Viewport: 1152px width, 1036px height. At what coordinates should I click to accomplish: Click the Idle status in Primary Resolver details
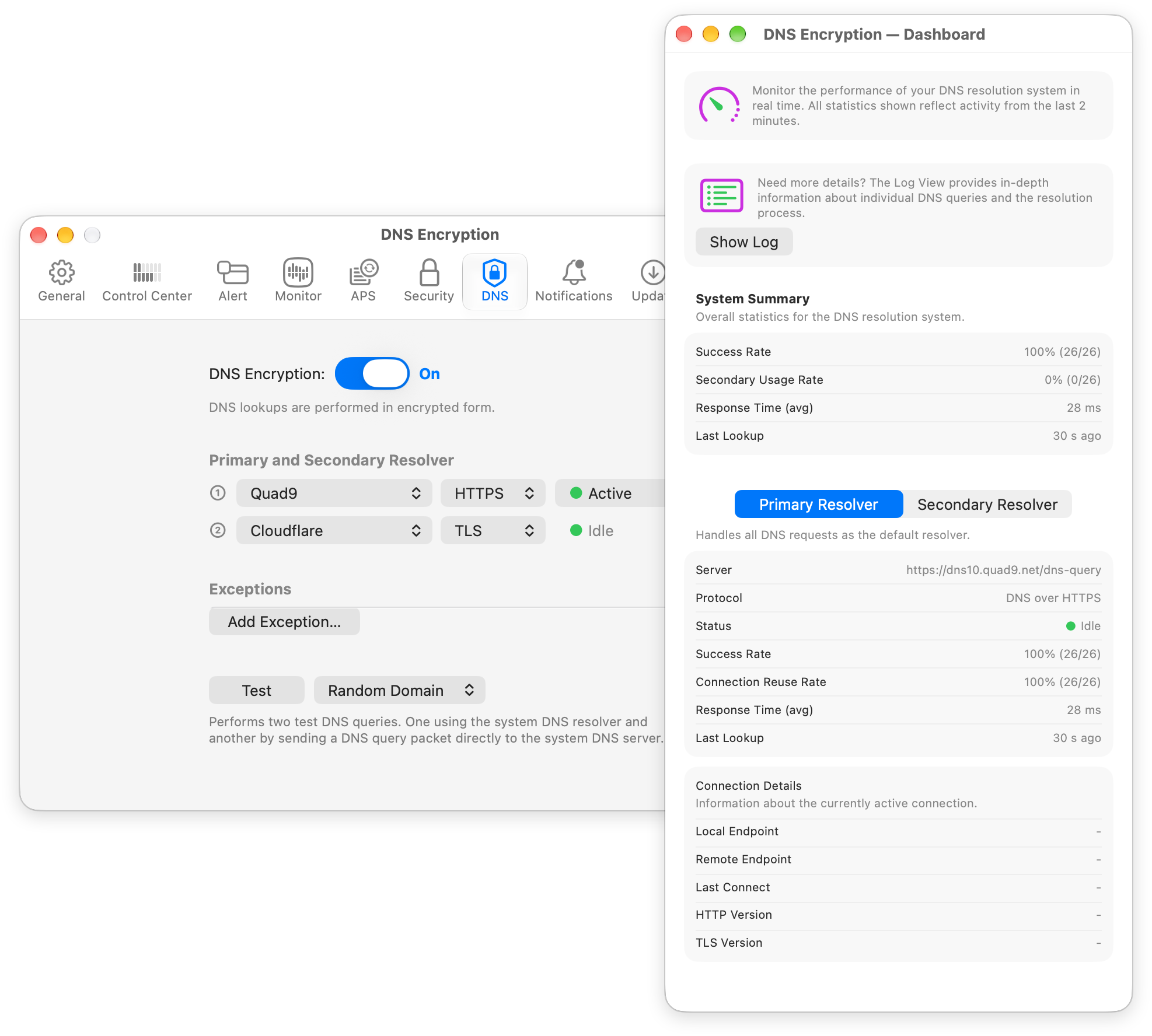click(x=1084, y=626)
